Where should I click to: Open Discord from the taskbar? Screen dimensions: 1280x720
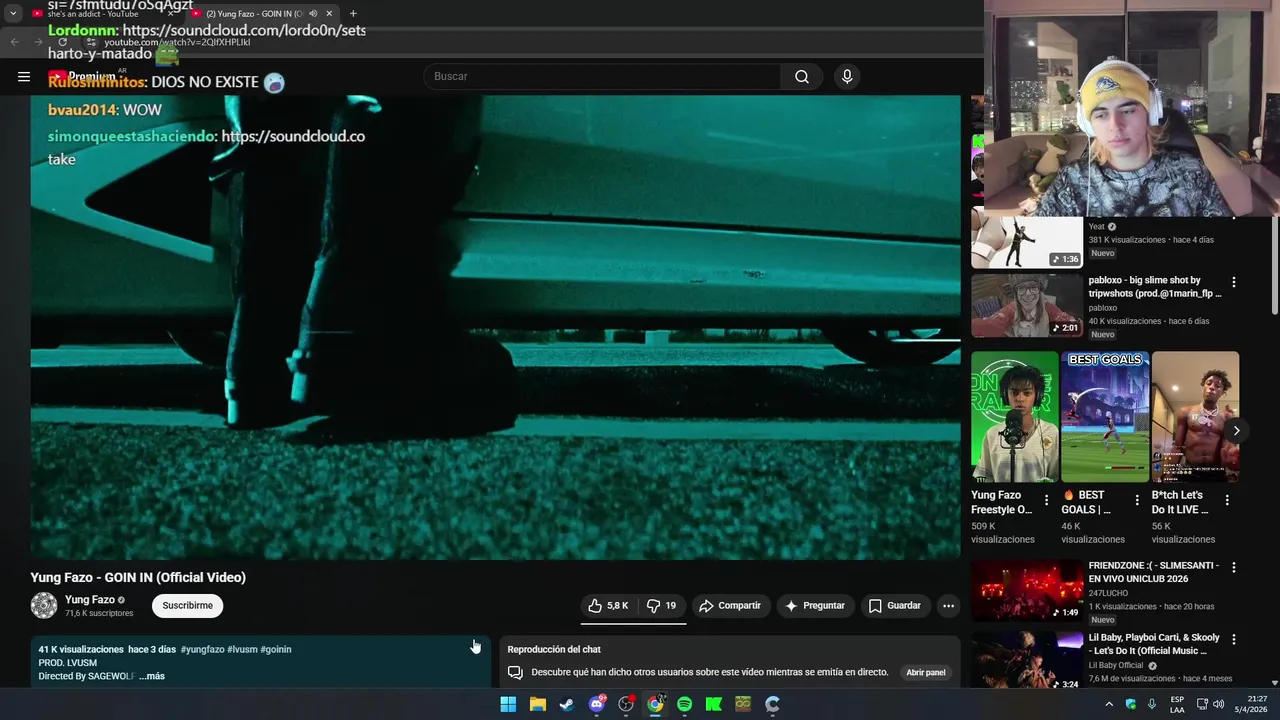tap(597, 704)
